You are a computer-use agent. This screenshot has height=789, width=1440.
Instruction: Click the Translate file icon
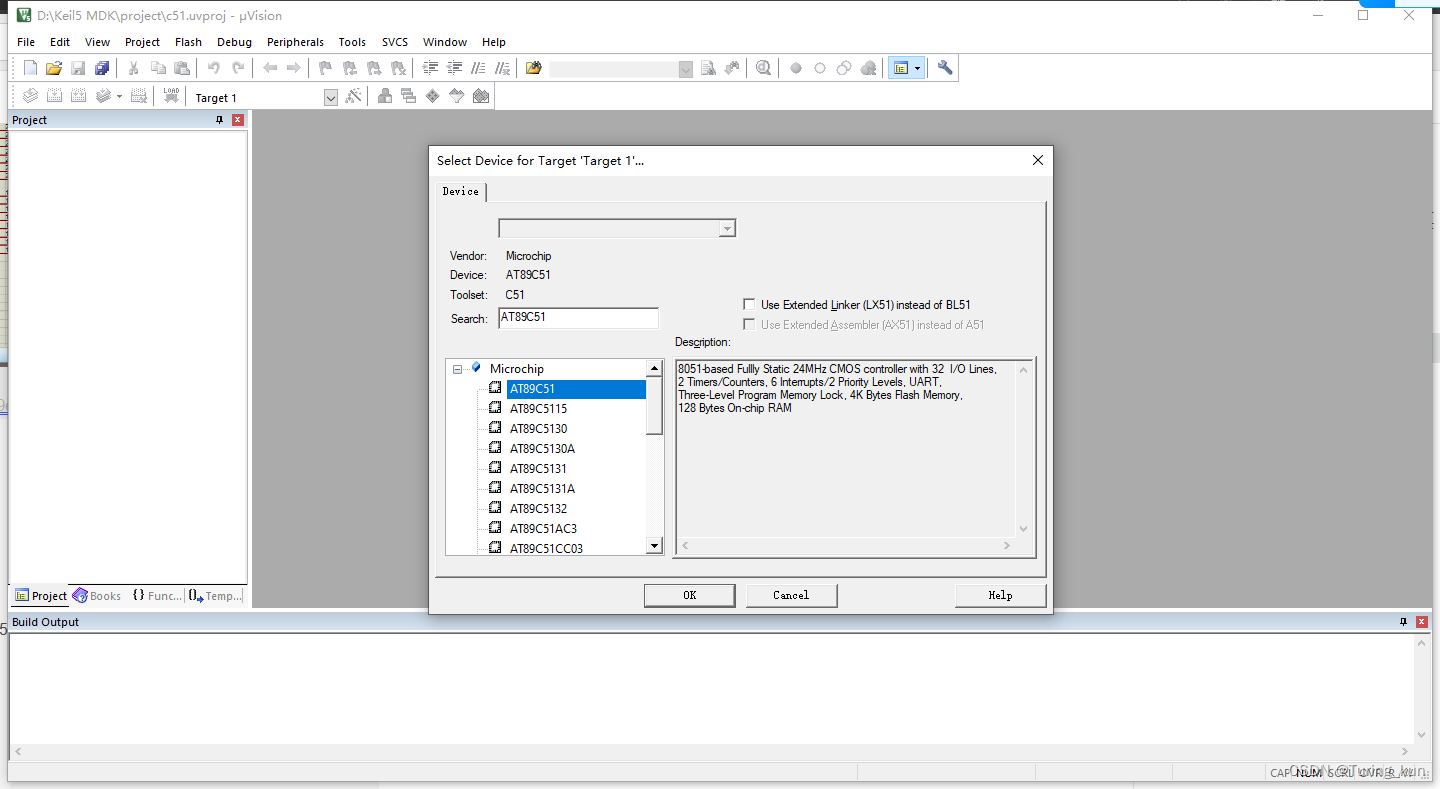31,96
